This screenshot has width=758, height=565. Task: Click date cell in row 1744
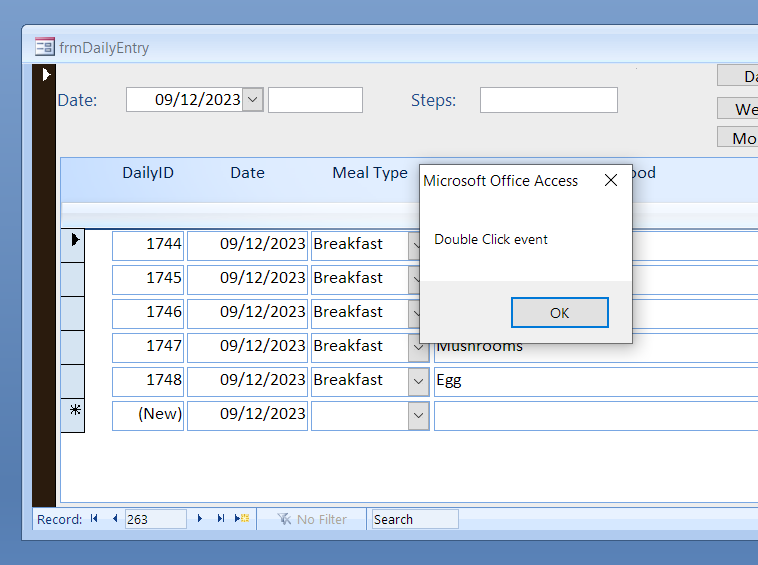pyautogui.click(x=248, y=246)
